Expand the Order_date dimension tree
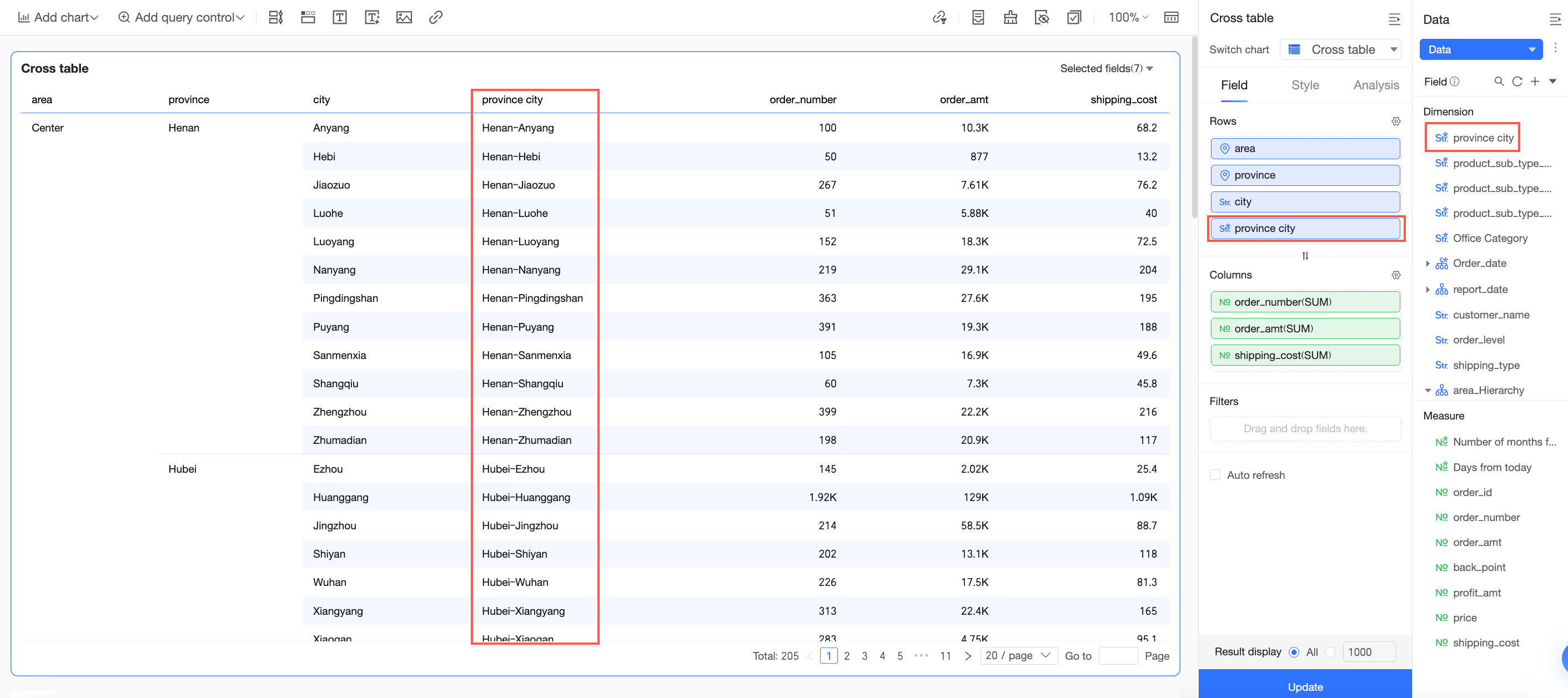 tap(1428, 263)
